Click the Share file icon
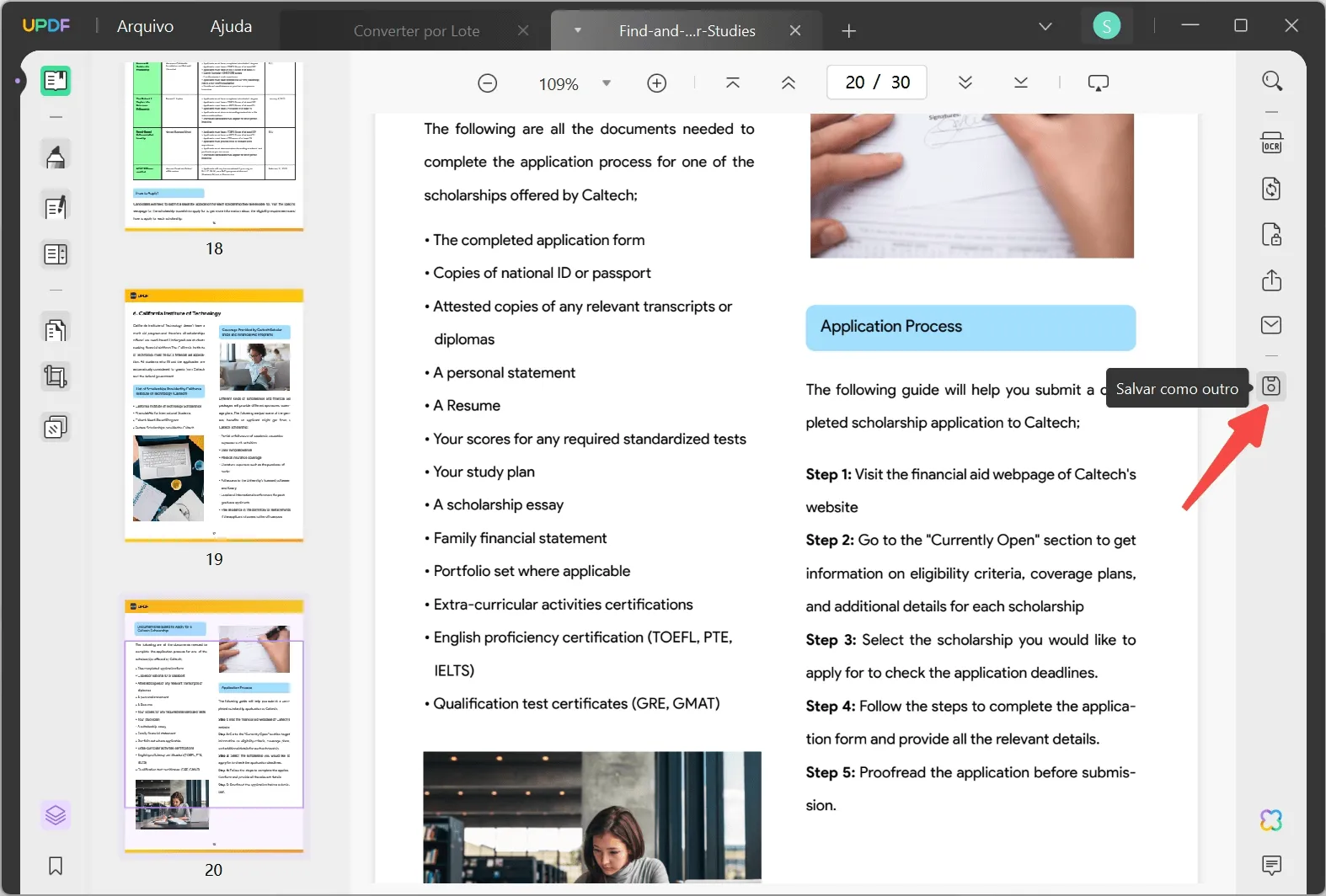 (1272, 280)
